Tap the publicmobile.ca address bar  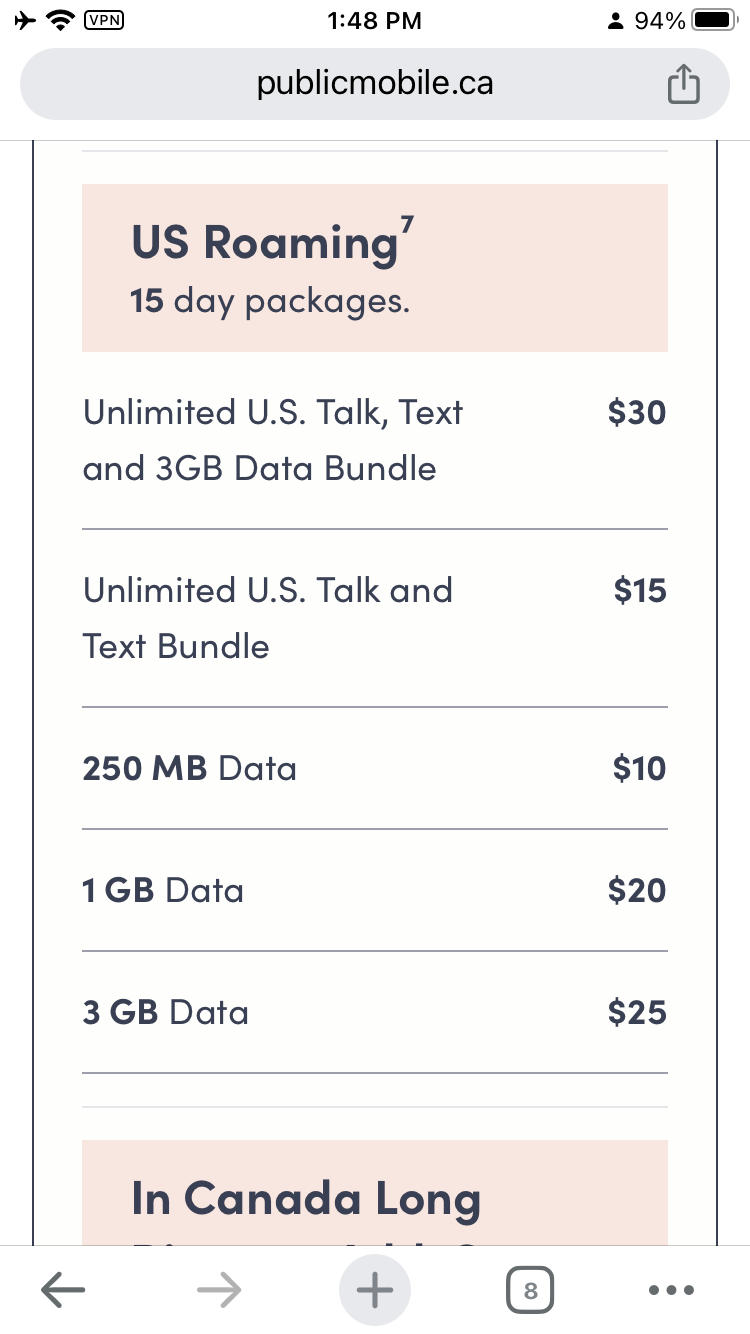coord(374,84)
